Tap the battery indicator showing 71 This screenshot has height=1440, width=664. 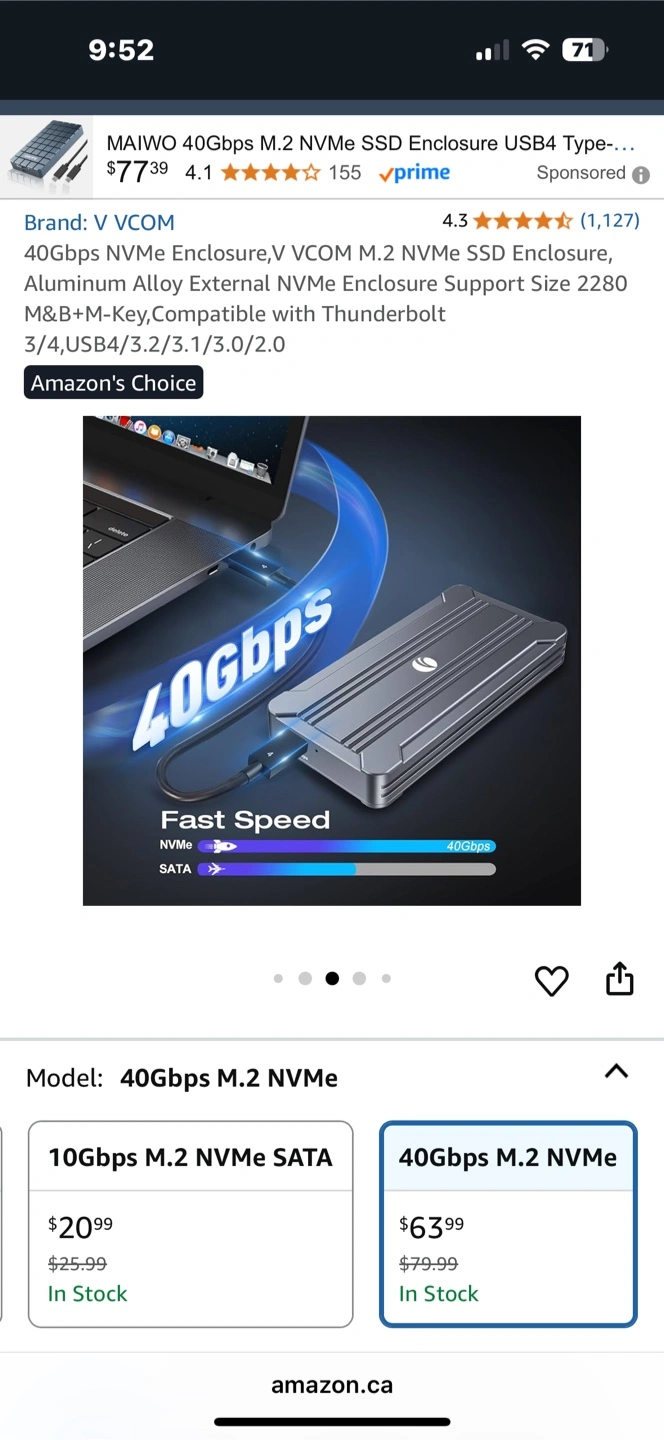point(584,50)
